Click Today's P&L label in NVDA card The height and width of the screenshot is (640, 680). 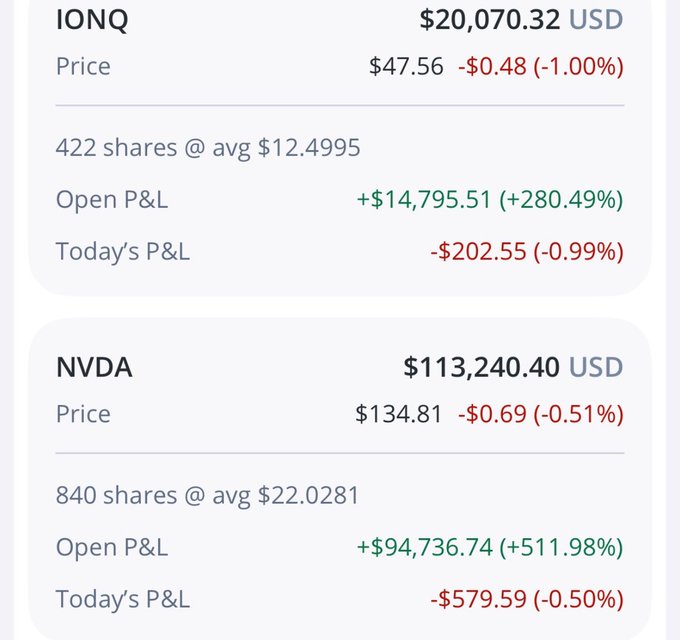pyautogui.click(x=123, y=599)
